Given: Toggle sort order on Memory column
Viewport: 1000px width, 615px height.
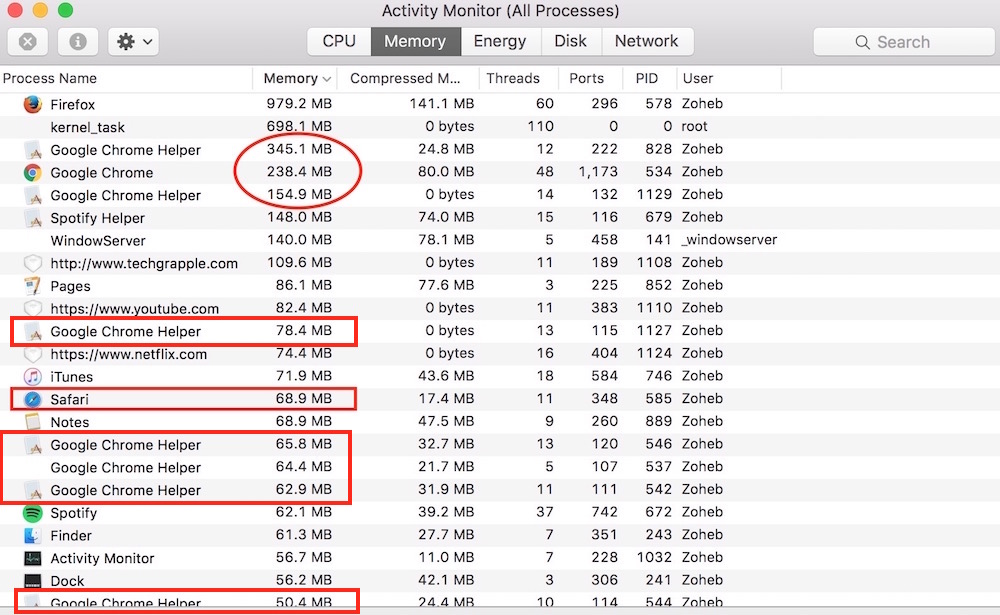Looking at the screenshot, I should click(x=296, y=79).
